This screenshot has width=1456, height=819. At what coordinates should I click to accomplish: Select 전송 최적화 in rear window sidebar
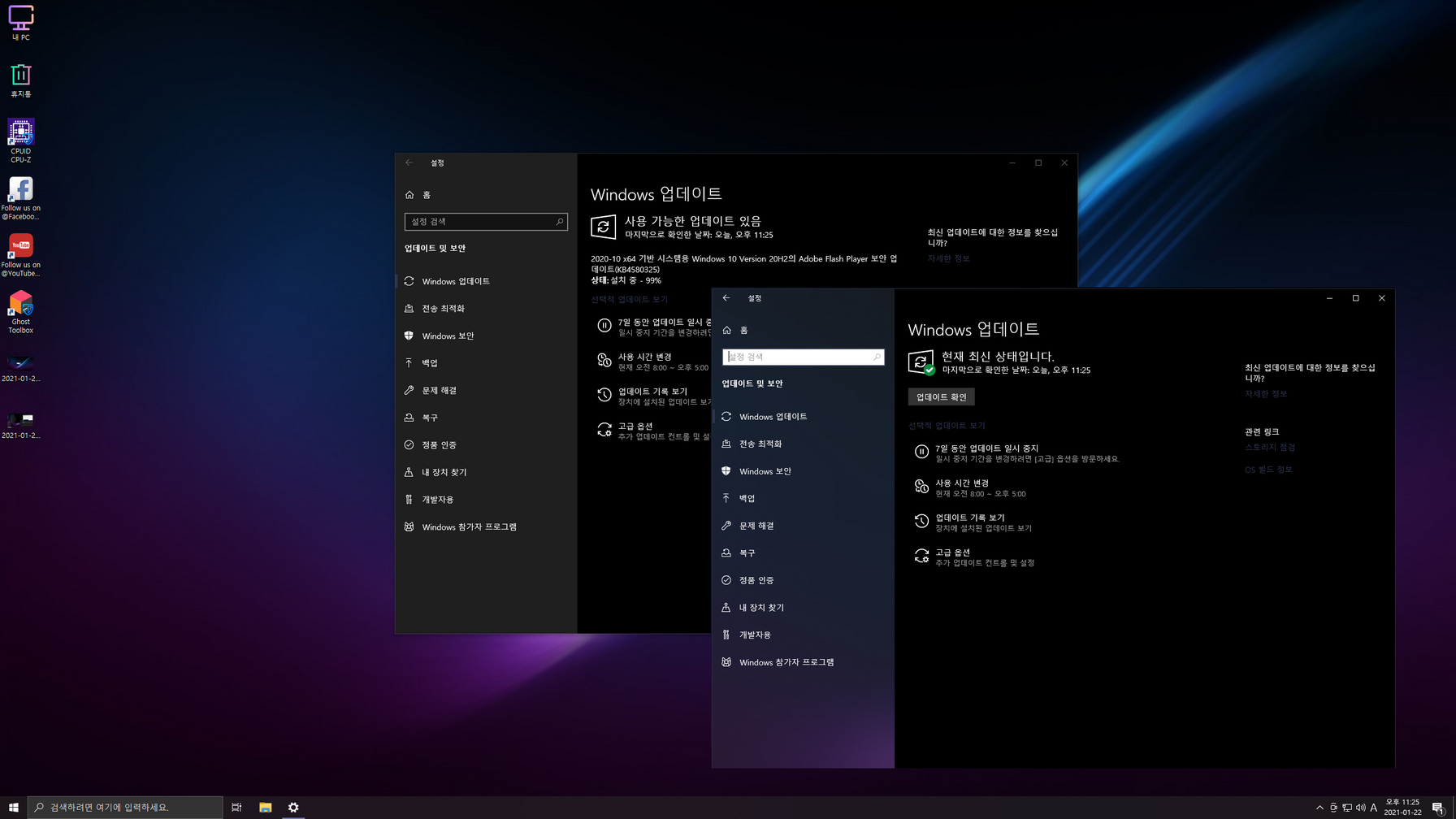click(486, 309)
